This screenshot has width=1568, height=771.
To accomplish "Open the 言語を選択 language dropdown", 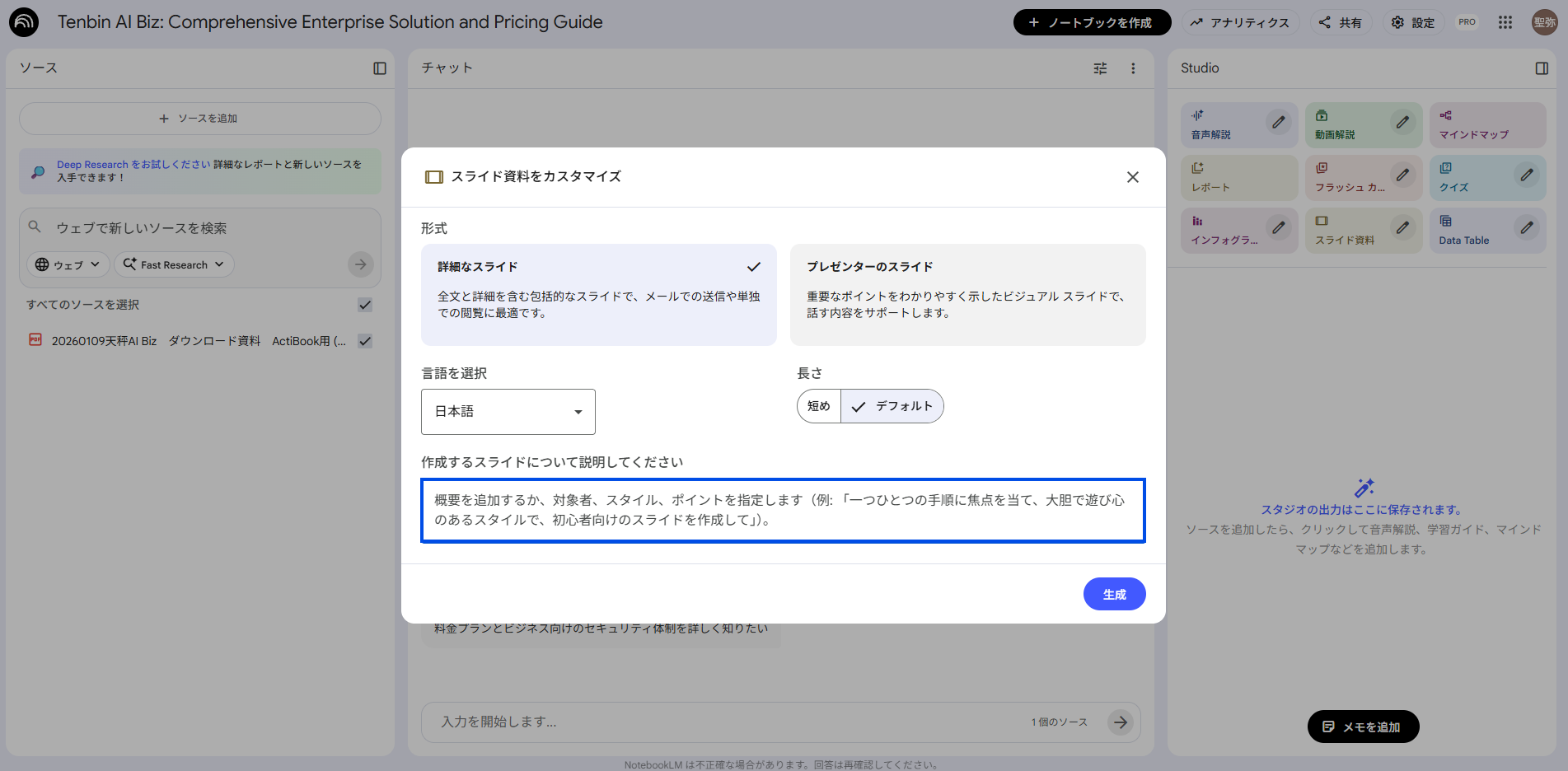I will tap(508, 411).
